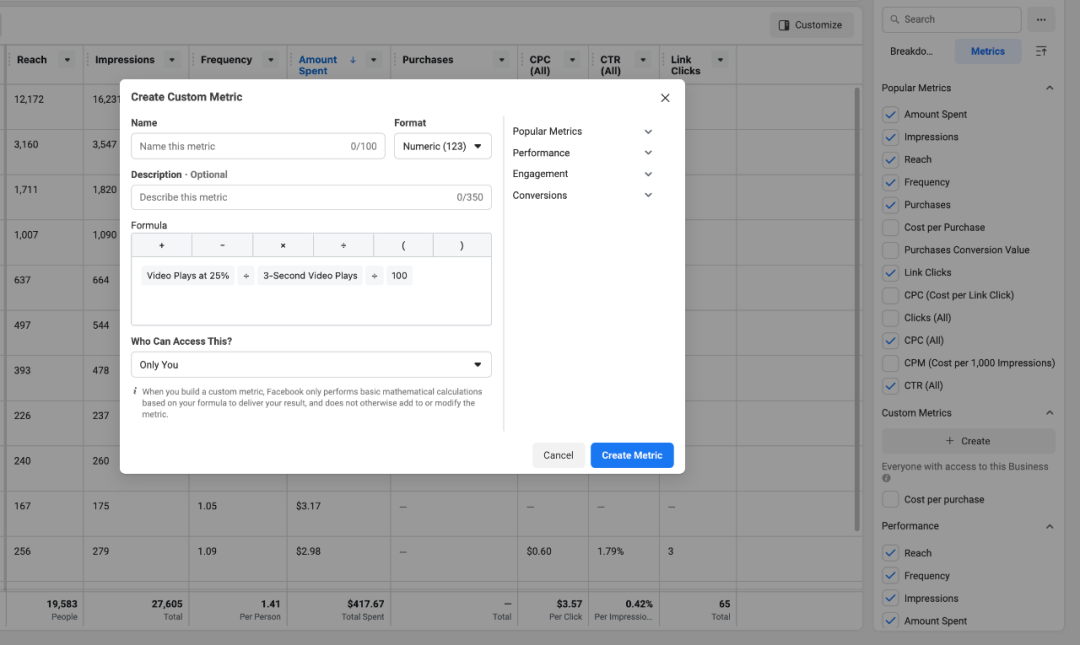Insert a closing parenthesis in Formula
This screenshot has height=645, width=1080.
click(x=462, y=245)
